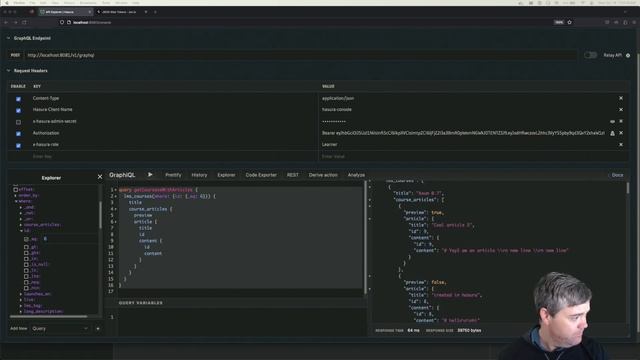Viewport: 640px width, 360px height.
Task: Toggle Explorer from GraphiQL toolbar
Action: tap(226, 175)
